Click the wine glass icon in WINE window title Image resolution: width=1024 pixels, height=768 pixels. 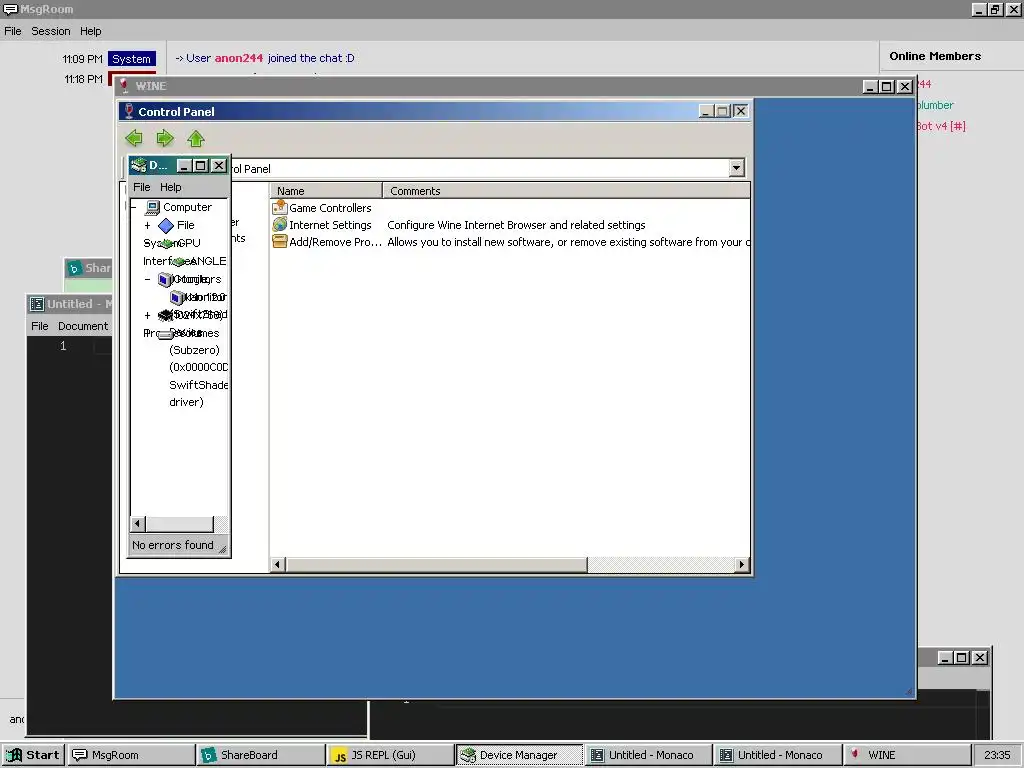point(125,86)
